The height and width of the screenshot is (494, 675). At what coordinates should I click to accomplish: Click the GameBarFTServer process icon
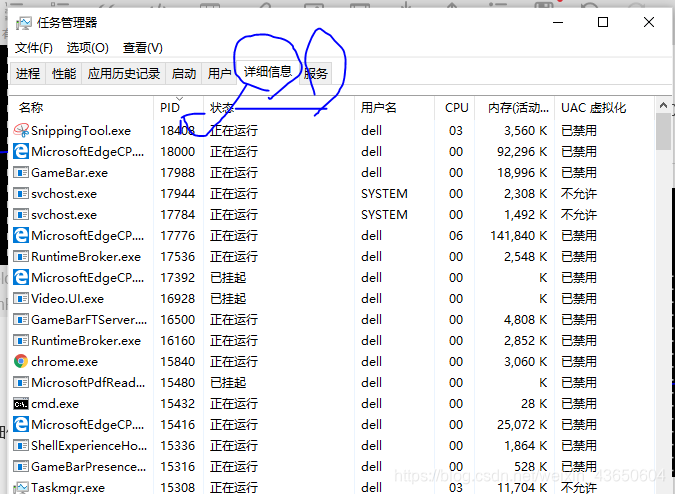tap(21, 320)
